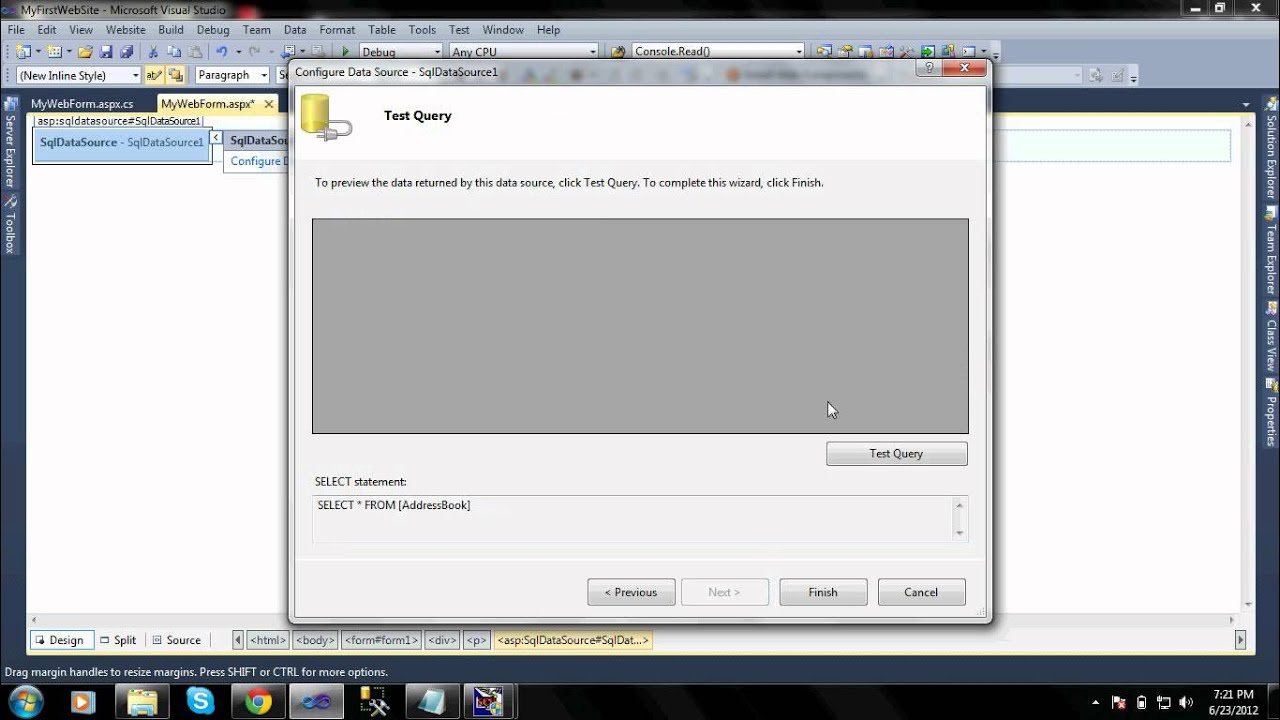Click the dialog help question mark button
Image resolution: width=1280 pixels, height=720 pixels.
929,68
